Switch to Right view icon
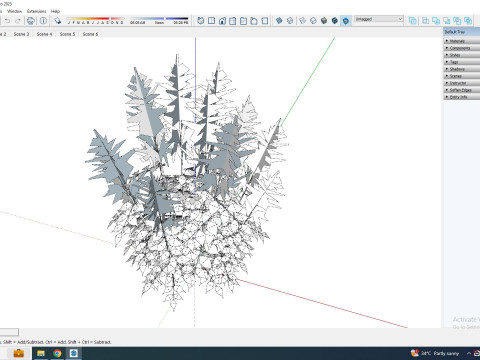Viewport: 480px width, 360px height. (233, 21)
